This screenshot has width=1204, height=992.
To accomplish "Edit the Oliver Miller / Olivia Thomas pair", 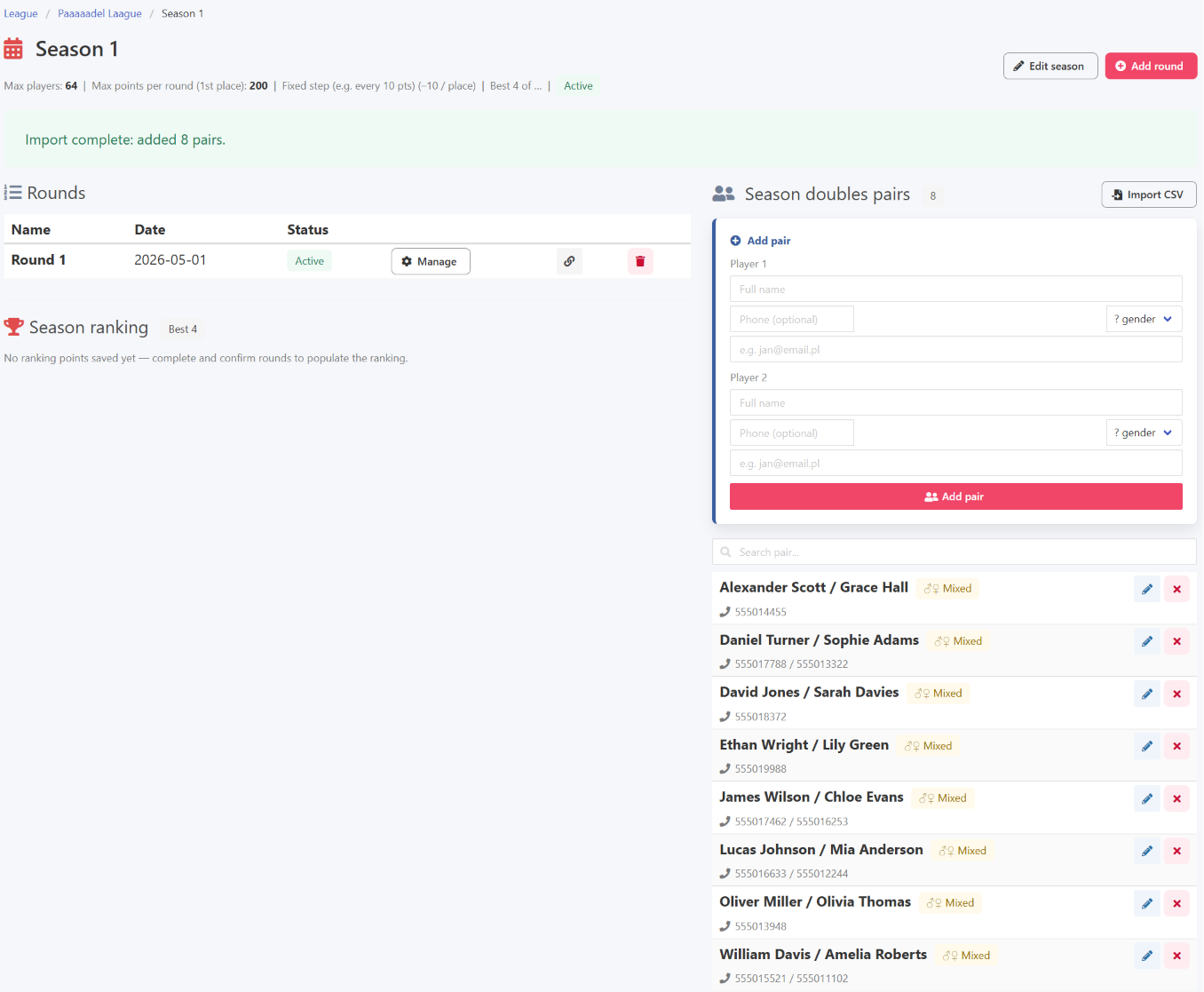I will coord(1147,903).
